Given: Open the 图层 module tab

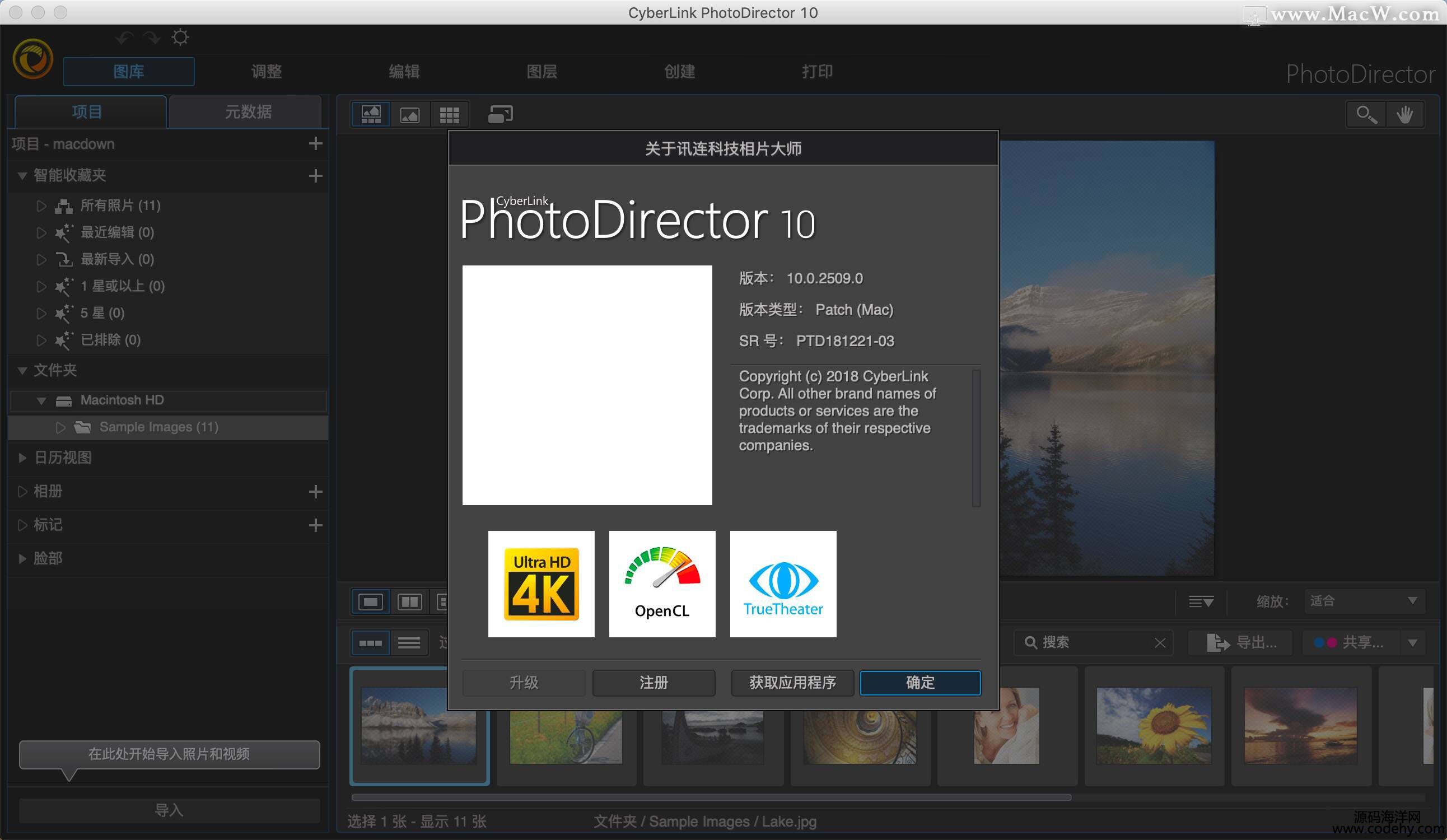Looking at the screenshot, I should click(x=542, y=72).
